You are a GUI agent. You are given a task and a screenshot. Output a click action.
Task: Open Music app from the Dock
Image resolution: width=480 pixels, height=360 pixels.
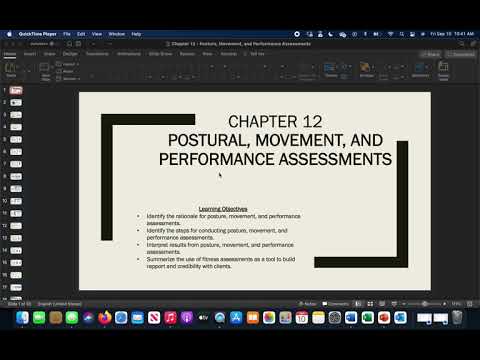pyautogui.click(x=170, y=318)
